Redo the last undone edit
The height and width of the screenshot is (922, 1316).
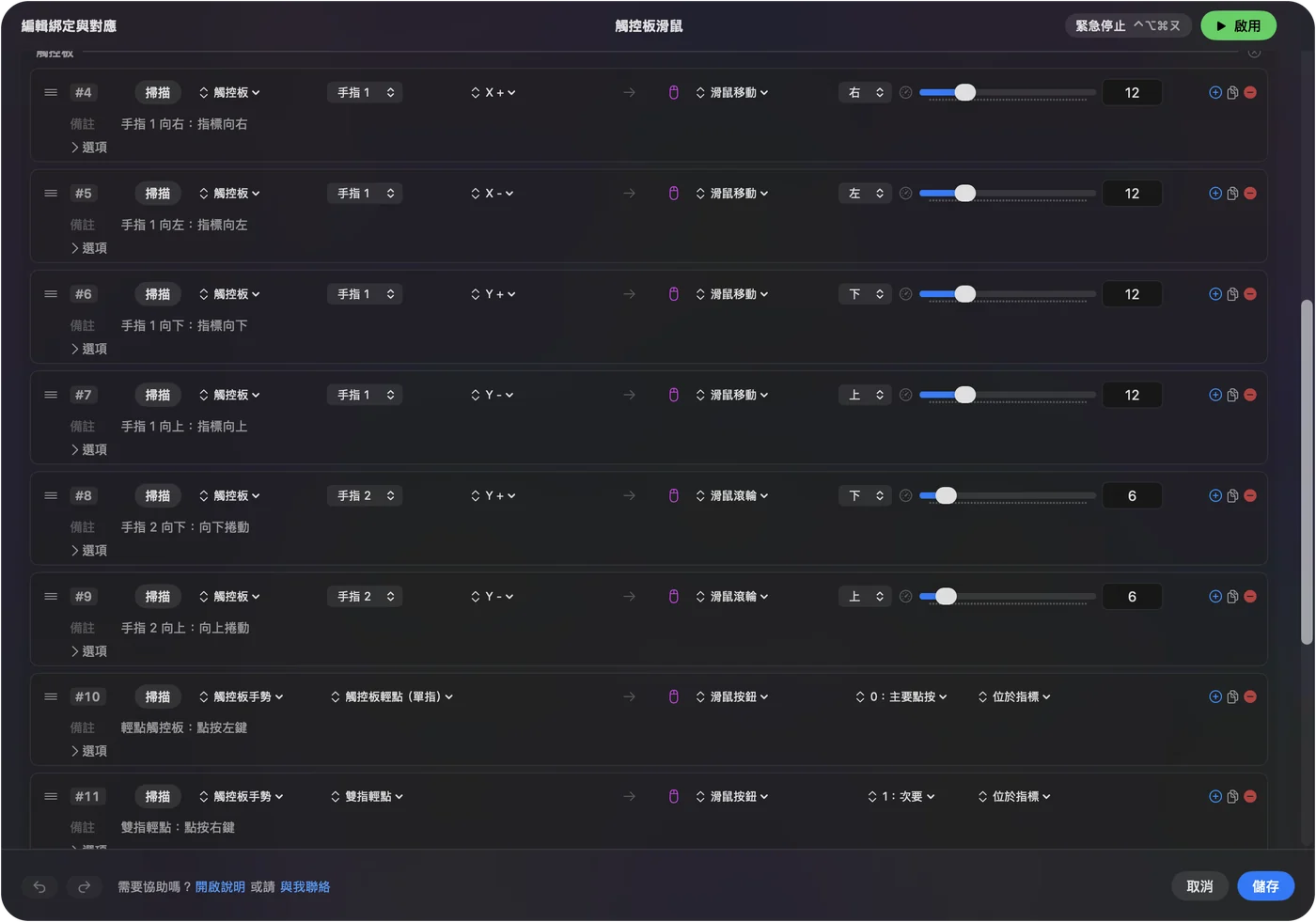[x=84, y=886]
